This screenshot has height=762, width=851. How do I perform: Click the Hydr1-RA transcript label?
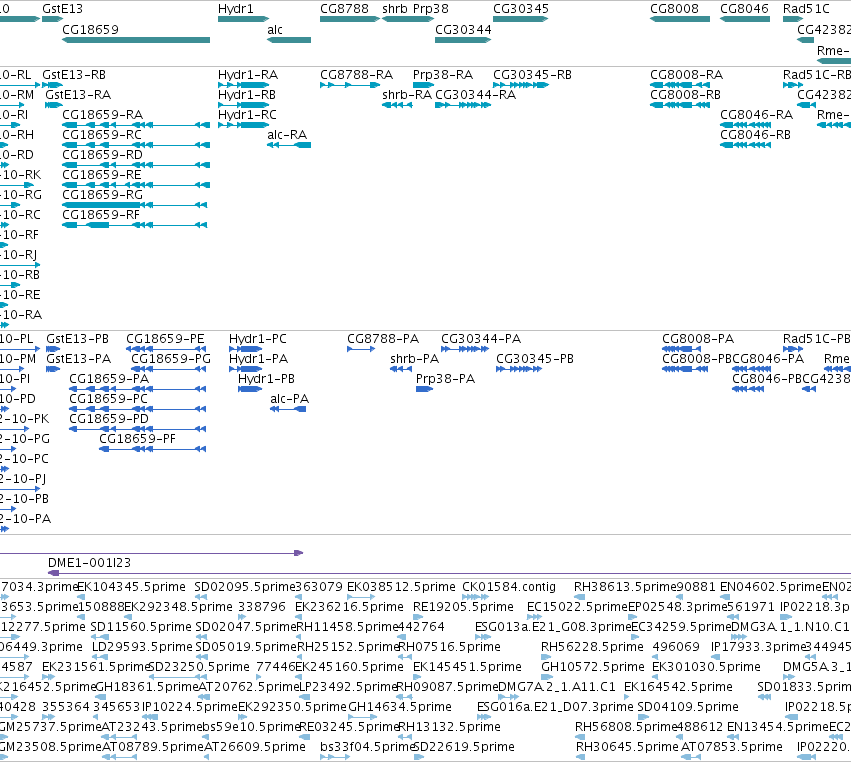[248, 74]
